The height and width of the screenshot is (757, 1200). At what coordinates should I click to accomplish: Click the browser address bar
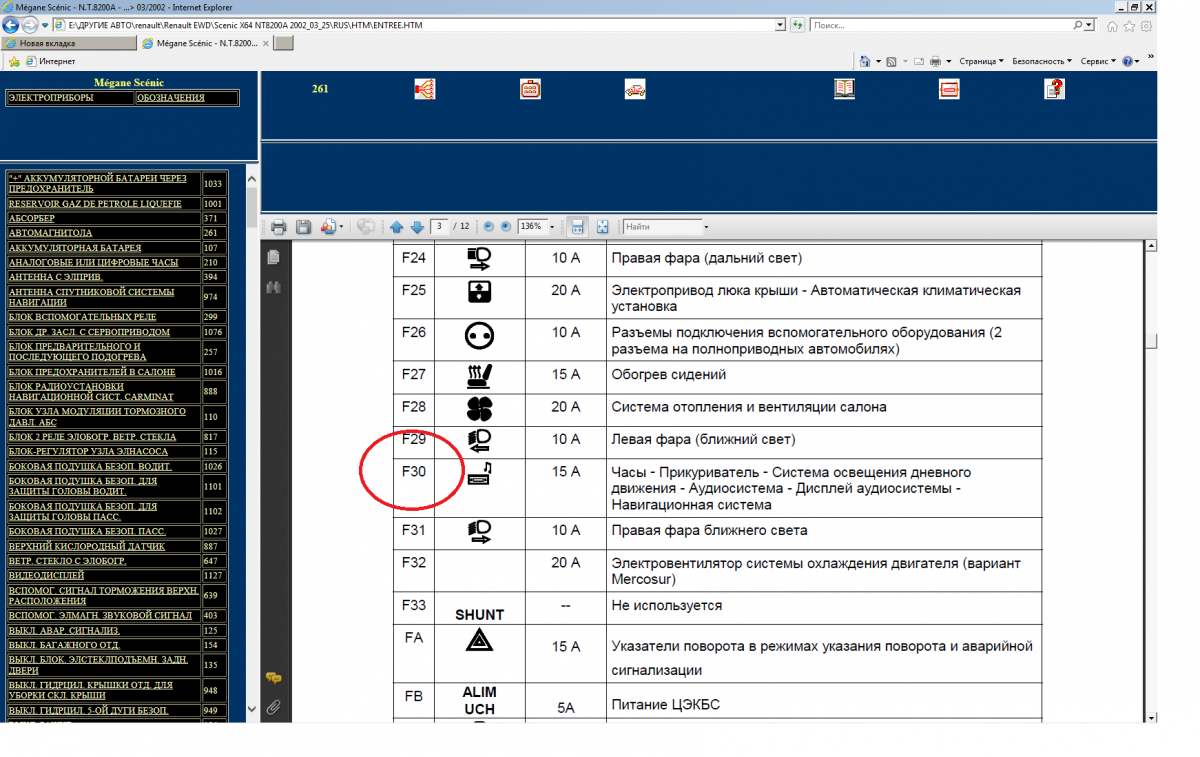click(420, 24)
